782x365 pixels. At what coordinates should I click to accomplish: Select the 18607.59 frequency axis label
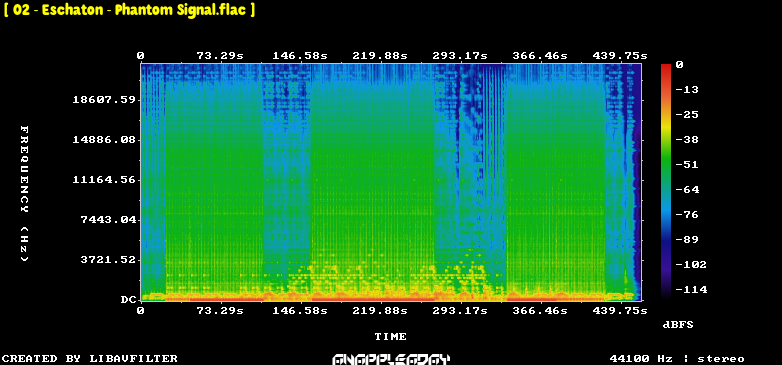[104, 100]
